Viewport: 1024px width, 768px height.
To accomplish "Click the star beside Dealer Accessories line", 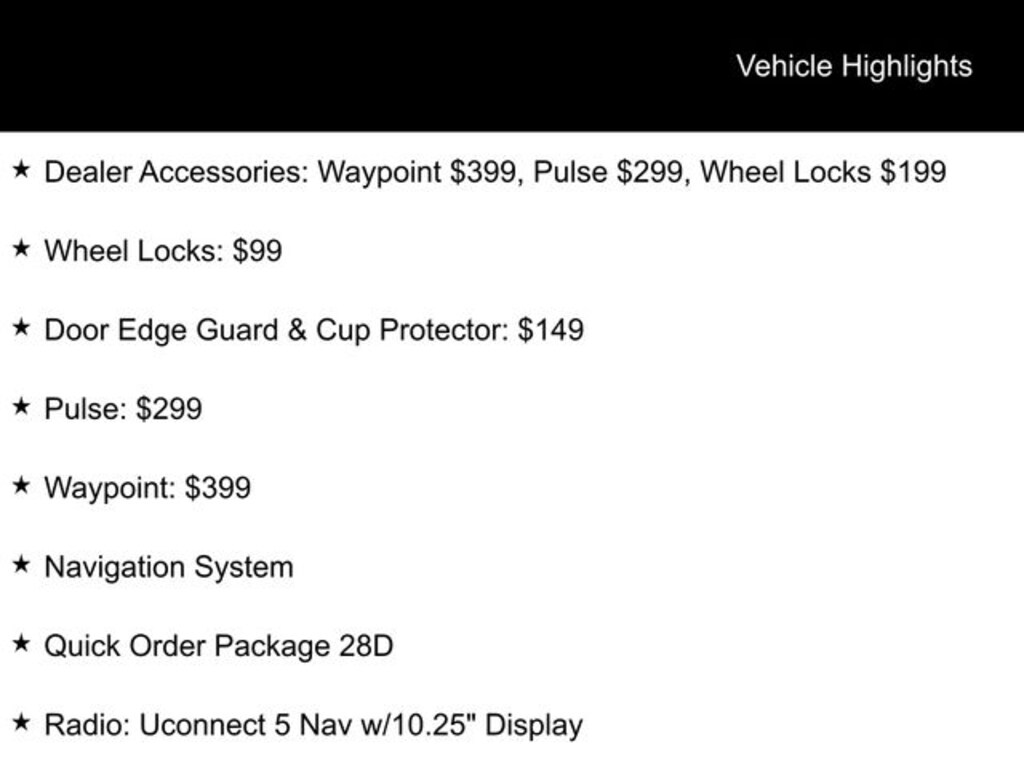I will tap(21, 170).
